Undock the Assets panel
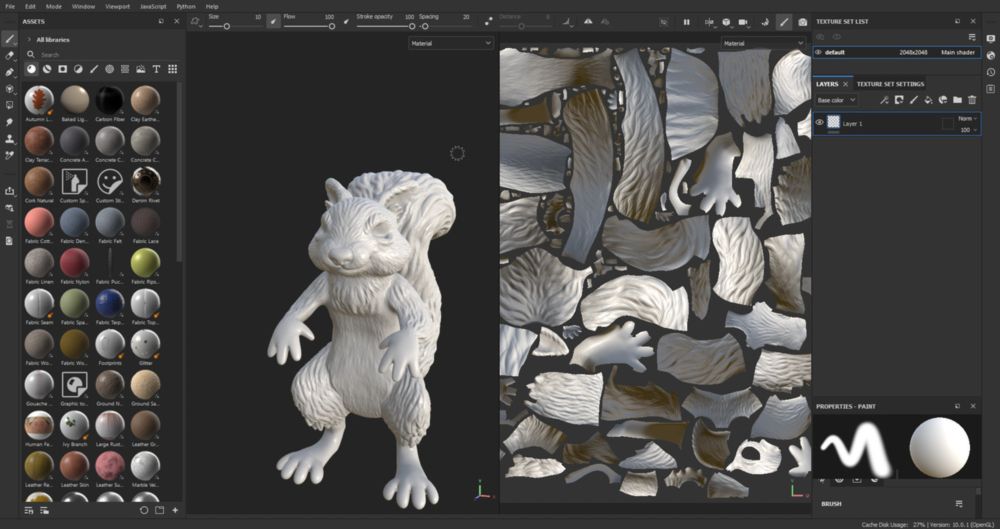1000x529 pixels. pyautogui.click(x=161, y=21)
